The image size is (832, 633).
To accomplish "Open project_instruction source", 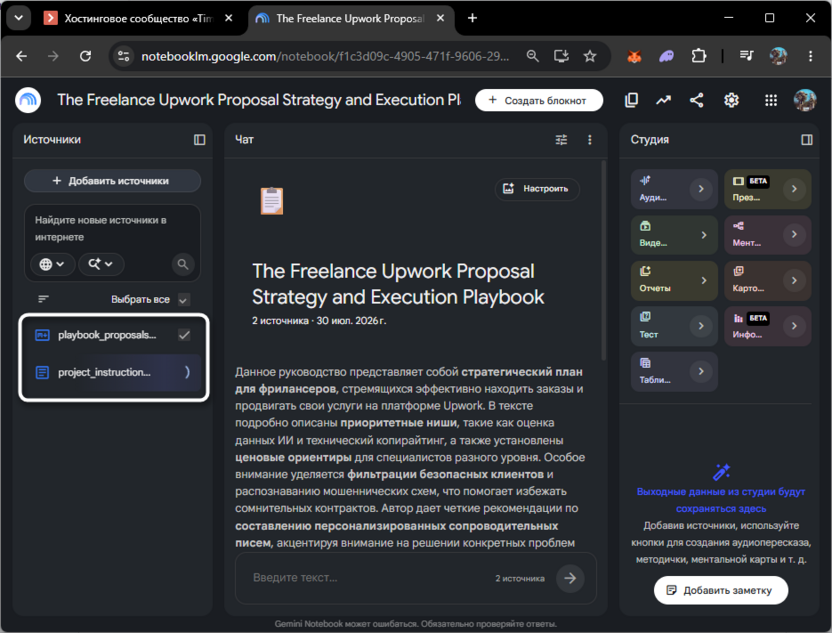I will click(104, 372).
